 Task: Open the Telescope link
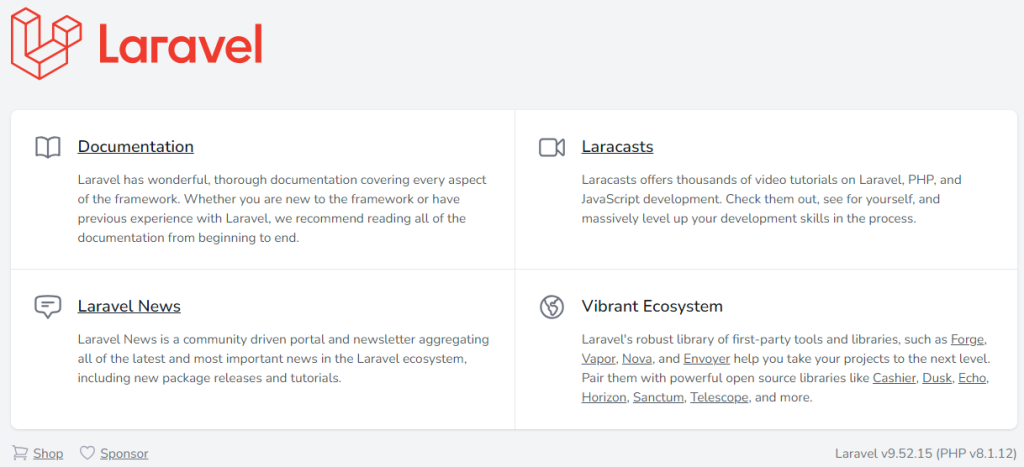click(x=718, y=397)
